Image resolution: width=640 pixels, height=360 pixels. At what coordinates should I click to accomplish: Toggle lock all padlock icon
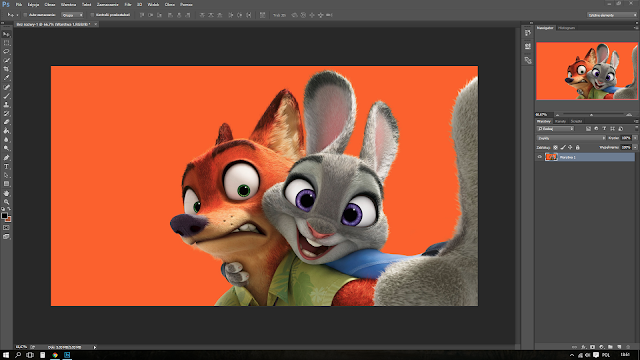pyautogui.click(x=578, y=147)
